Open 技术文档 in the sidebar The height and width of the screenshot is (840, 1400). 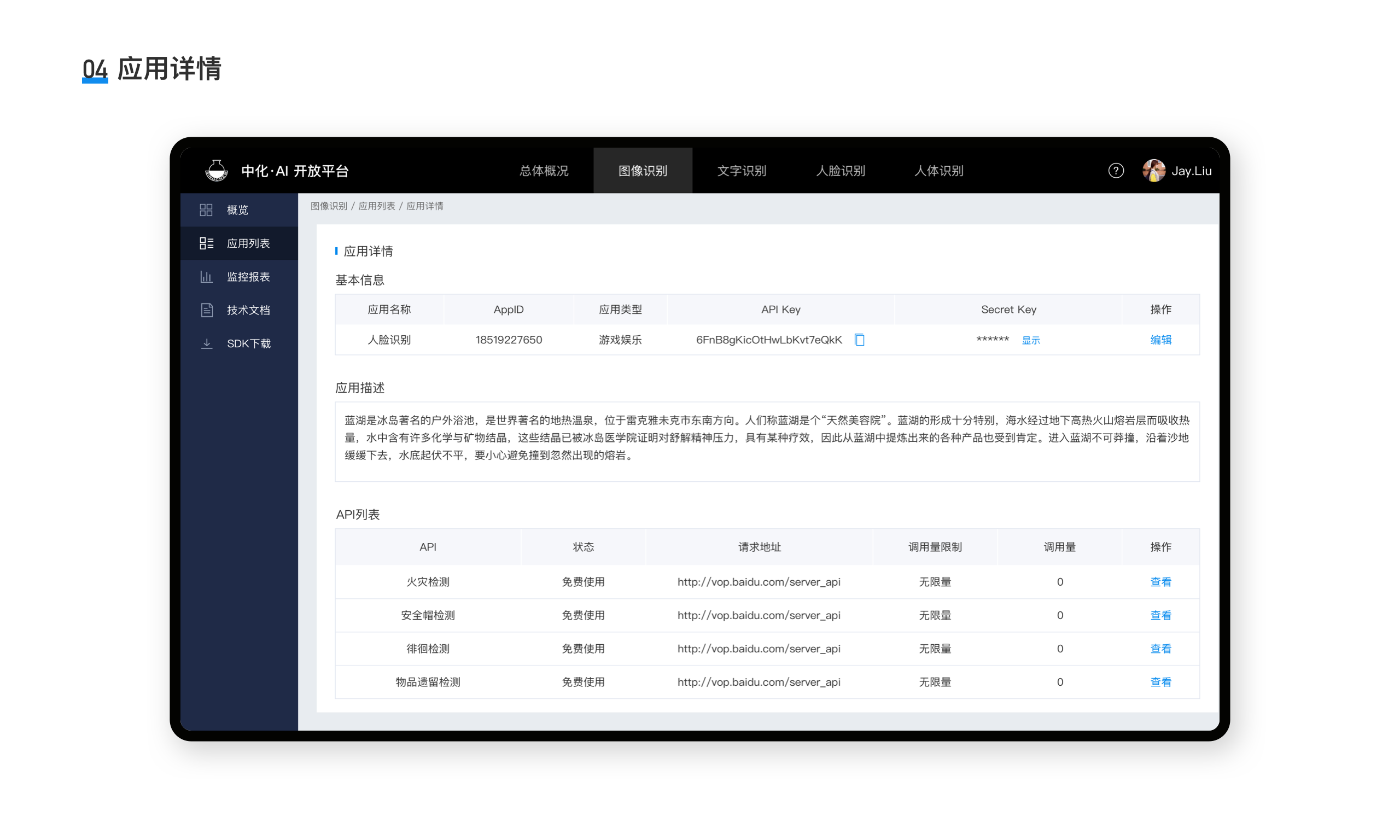(239, 310)
